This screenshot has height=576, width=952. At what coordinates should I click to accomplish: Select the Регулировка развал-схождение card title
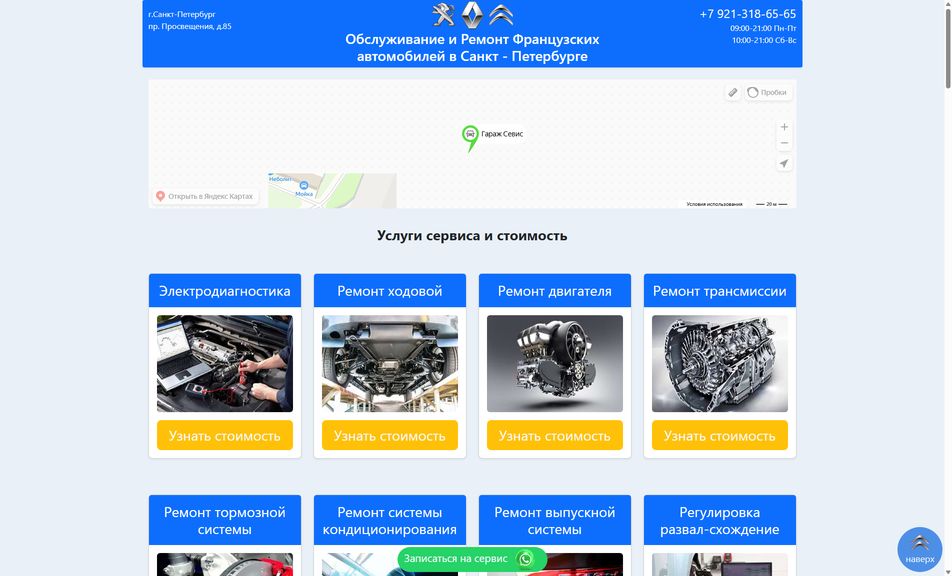click(x=719, y=520)
